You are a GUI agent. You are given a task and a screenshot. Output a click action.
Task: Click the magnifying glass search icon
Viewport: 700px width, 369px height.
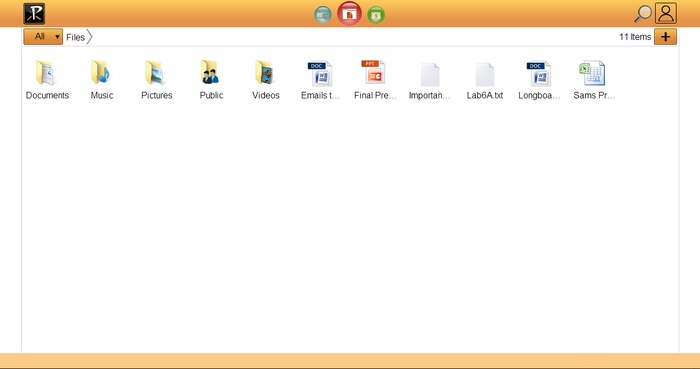[643, 14]
